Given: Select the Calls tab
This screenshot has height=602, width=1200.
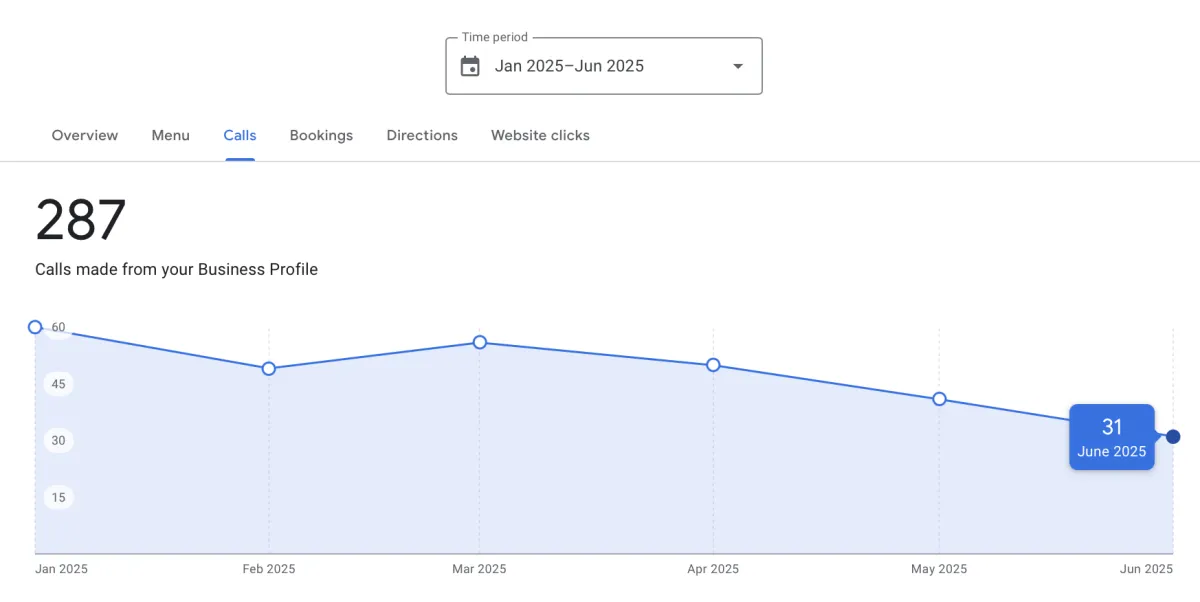Looking at the screenshot, I should coord(240,135).
